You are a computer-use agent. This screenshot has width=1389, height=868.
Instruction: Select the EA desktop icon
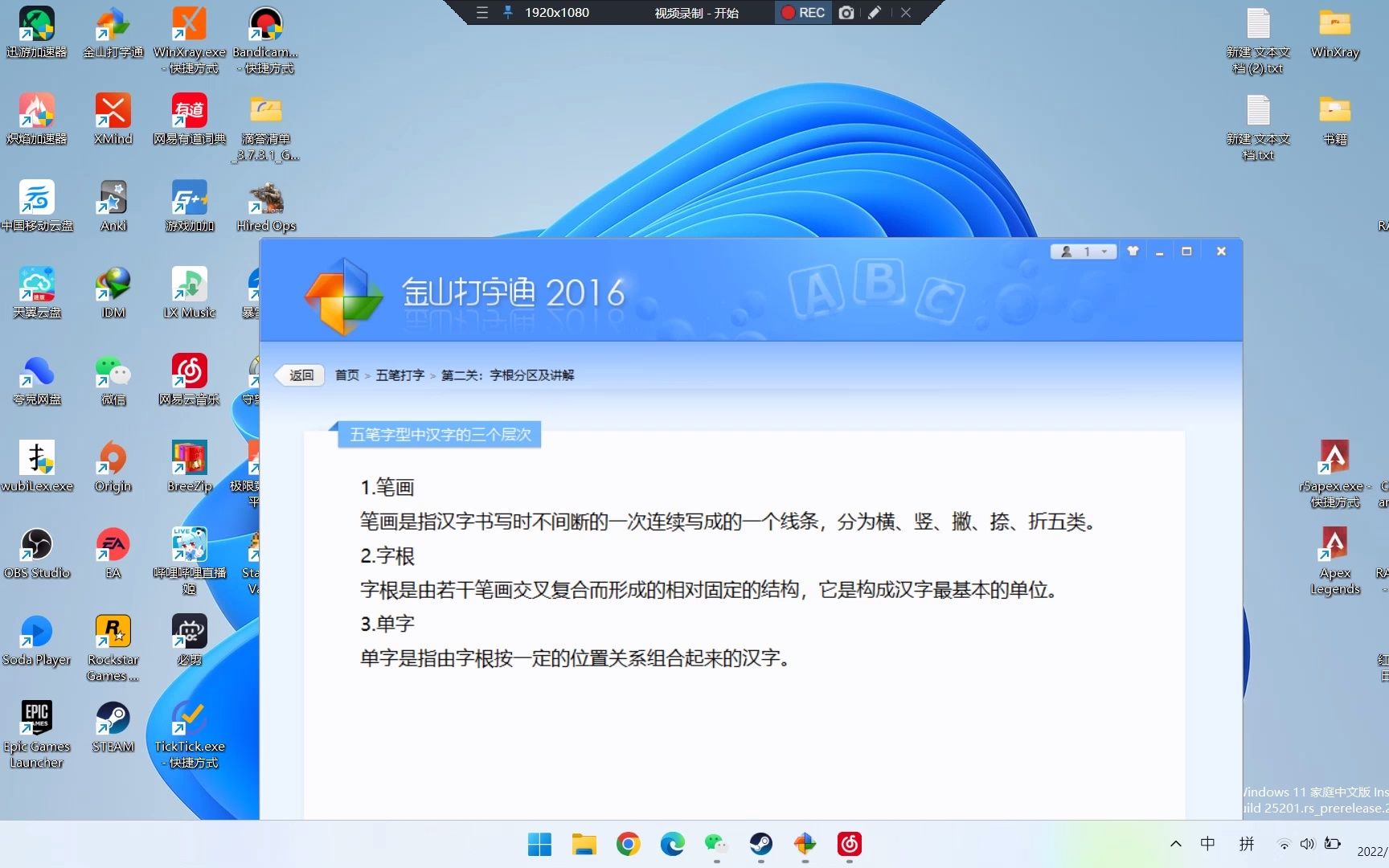click(113, 553)
